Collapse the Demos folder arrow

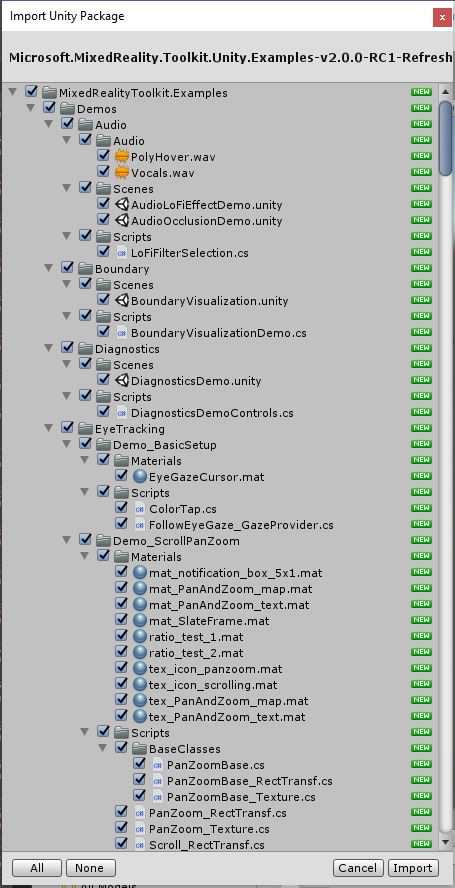(x=31, y=108)
